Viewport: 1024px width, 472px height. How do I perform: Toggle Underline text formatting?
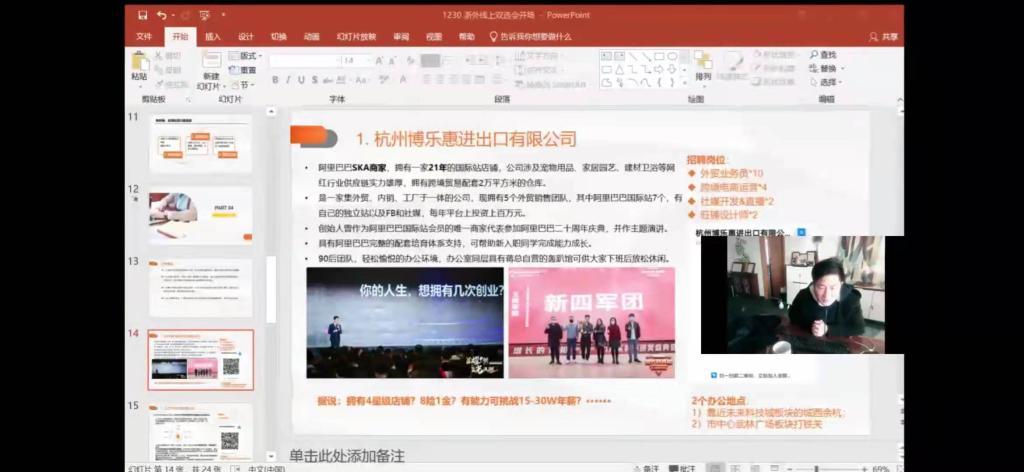[x=303, y=80]
